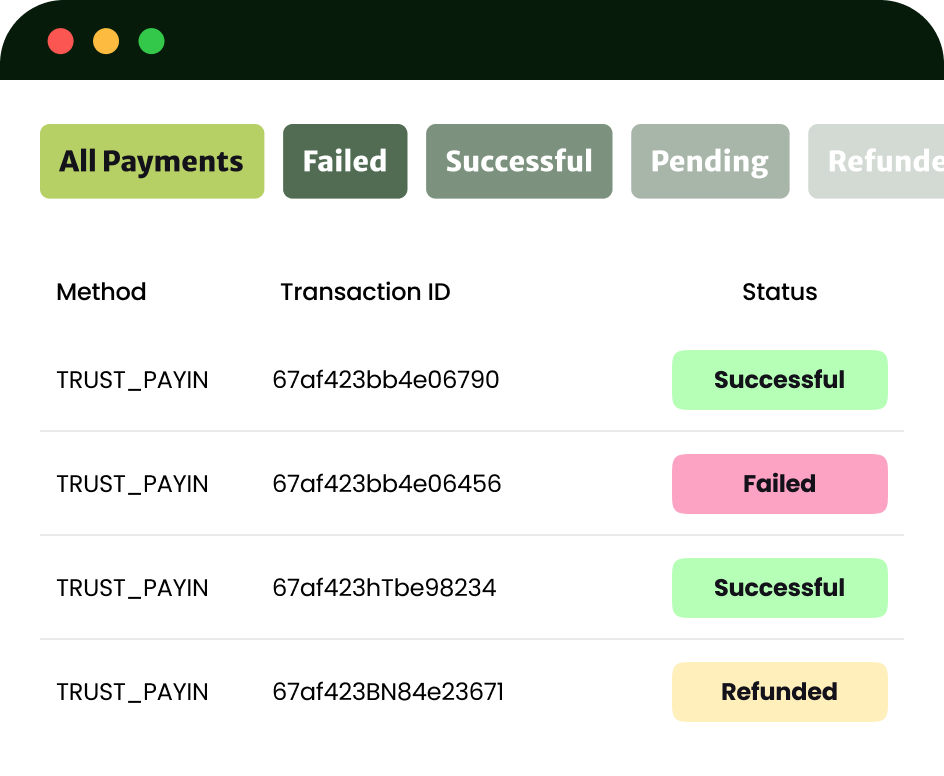Open transaction ID 67af423BN84e23671
944x776 pixels.
[x=388, y=692]
